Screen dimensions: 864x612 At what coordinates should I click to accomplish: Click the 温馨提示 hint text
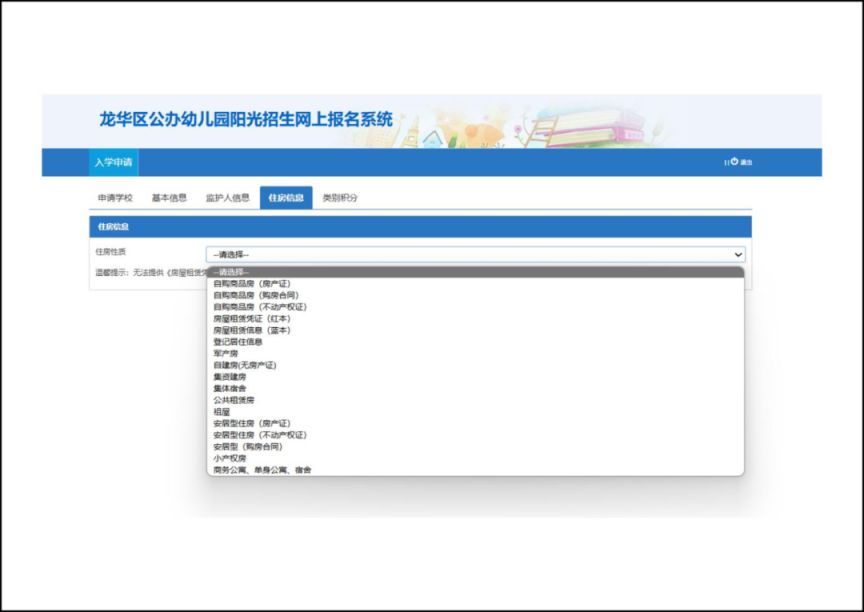[151, 272]
